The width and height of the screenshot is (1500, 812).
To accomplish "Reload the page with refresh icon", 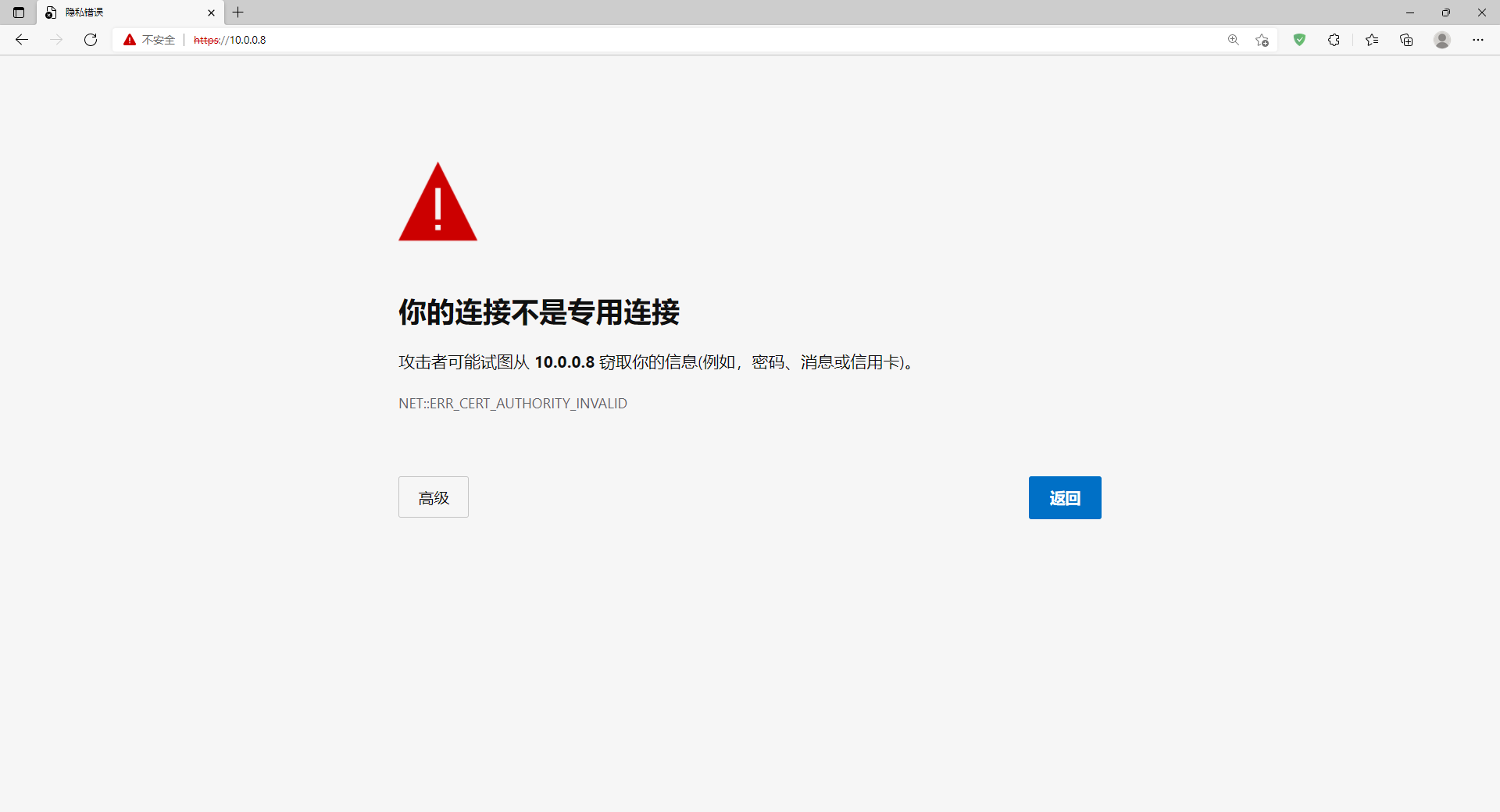I will click(91, 40).
